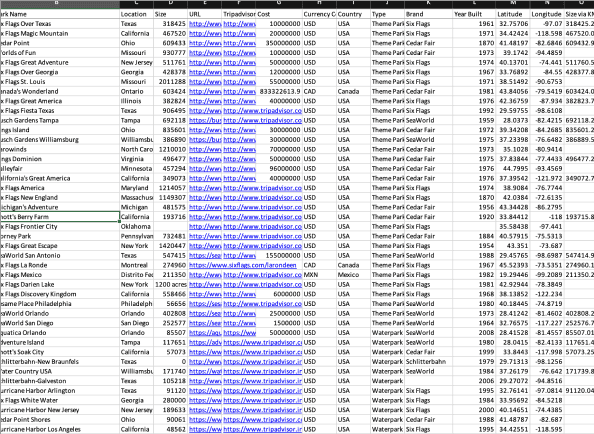The image size is (594, 434).
Task: Select the size cell '1200 acres'
Action: point(170,284)
